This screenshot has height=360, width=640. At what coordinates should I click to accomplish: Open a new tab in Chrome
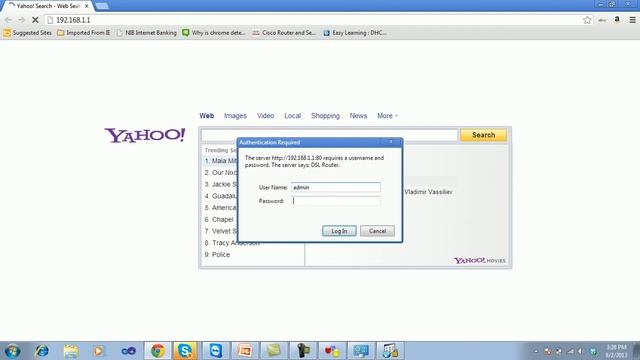(102, 6)
